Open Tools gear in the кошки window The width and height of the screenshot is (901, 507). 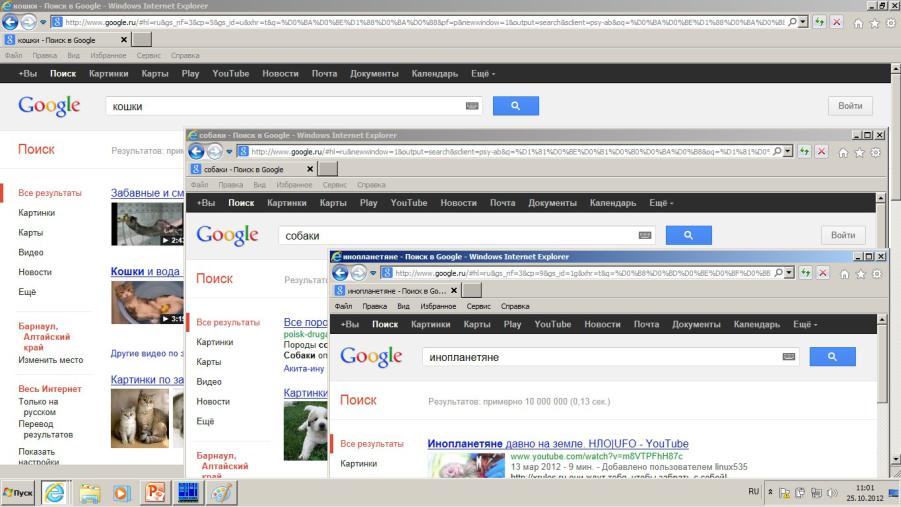(x=891, y=24)
